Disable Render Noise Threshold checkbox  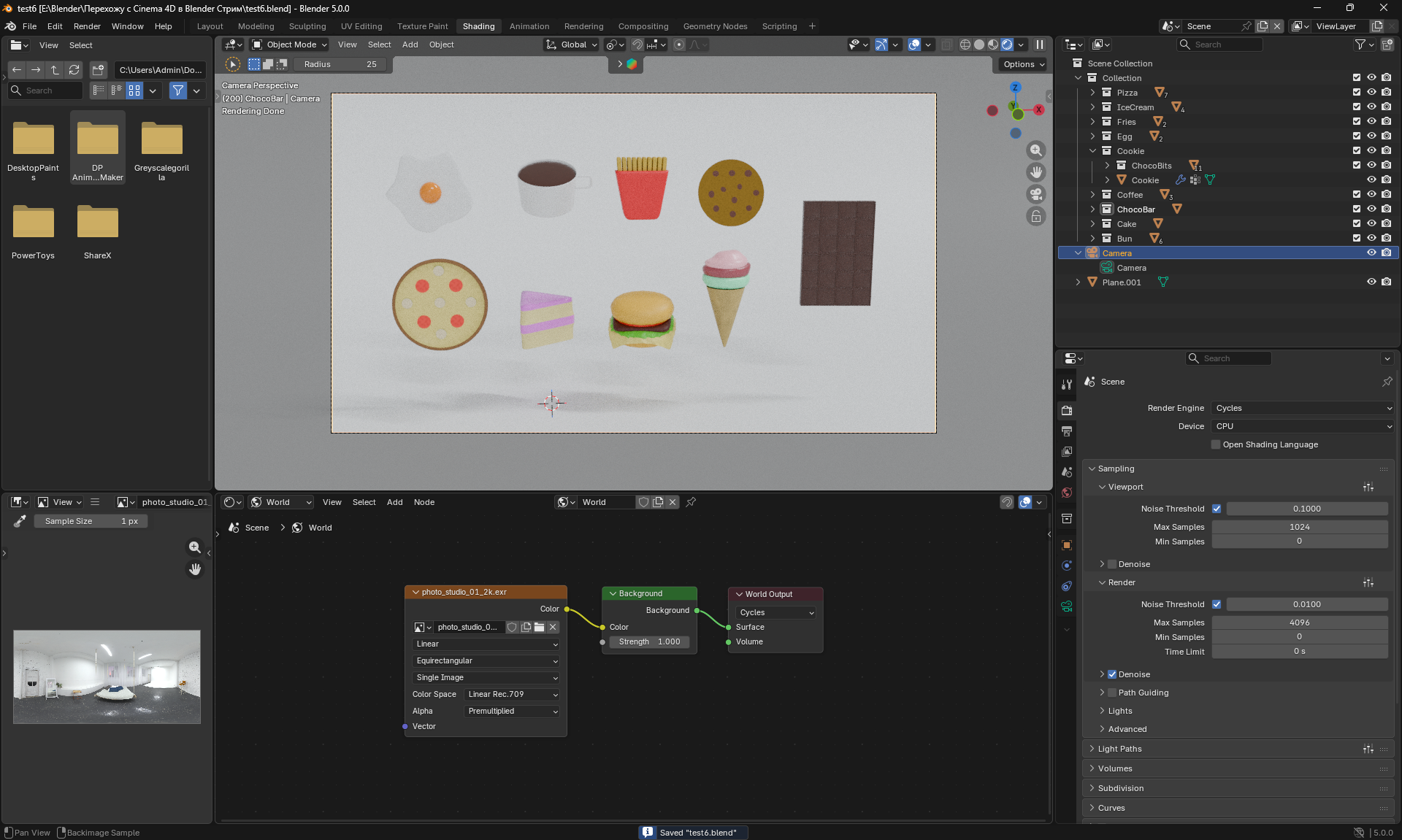[x=1217, y=604]
